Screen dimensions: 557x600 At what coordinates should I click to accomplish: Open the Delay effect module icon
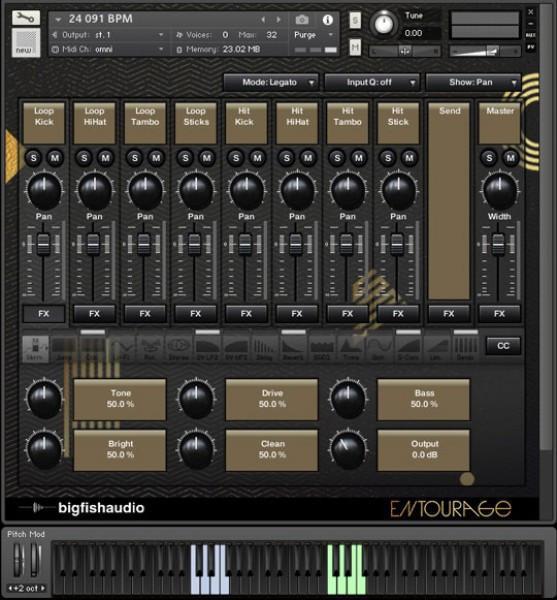[x=264, y=349]
